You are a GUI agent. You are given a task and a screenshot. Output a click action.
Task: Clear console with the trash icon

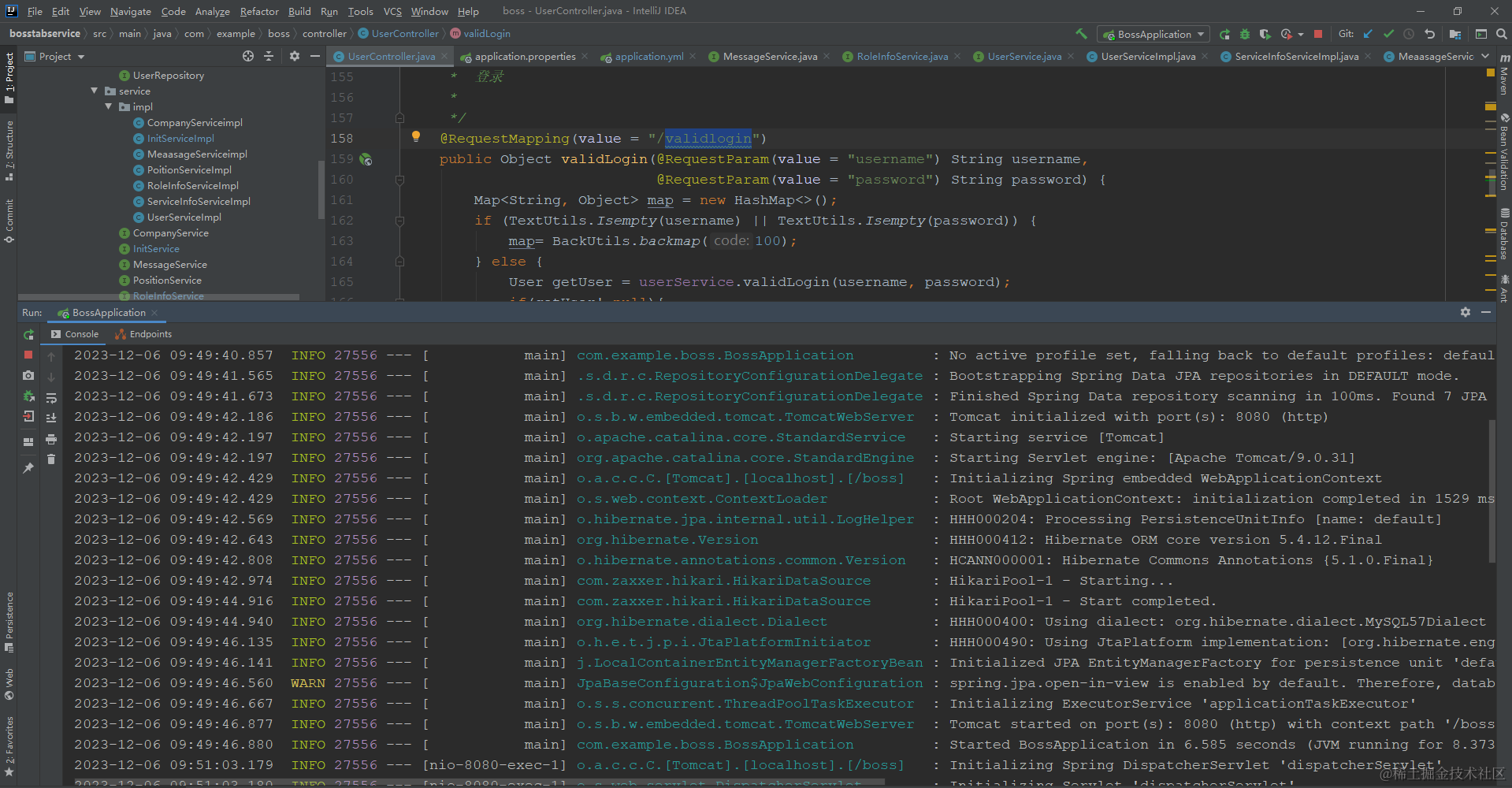(51, 459)
